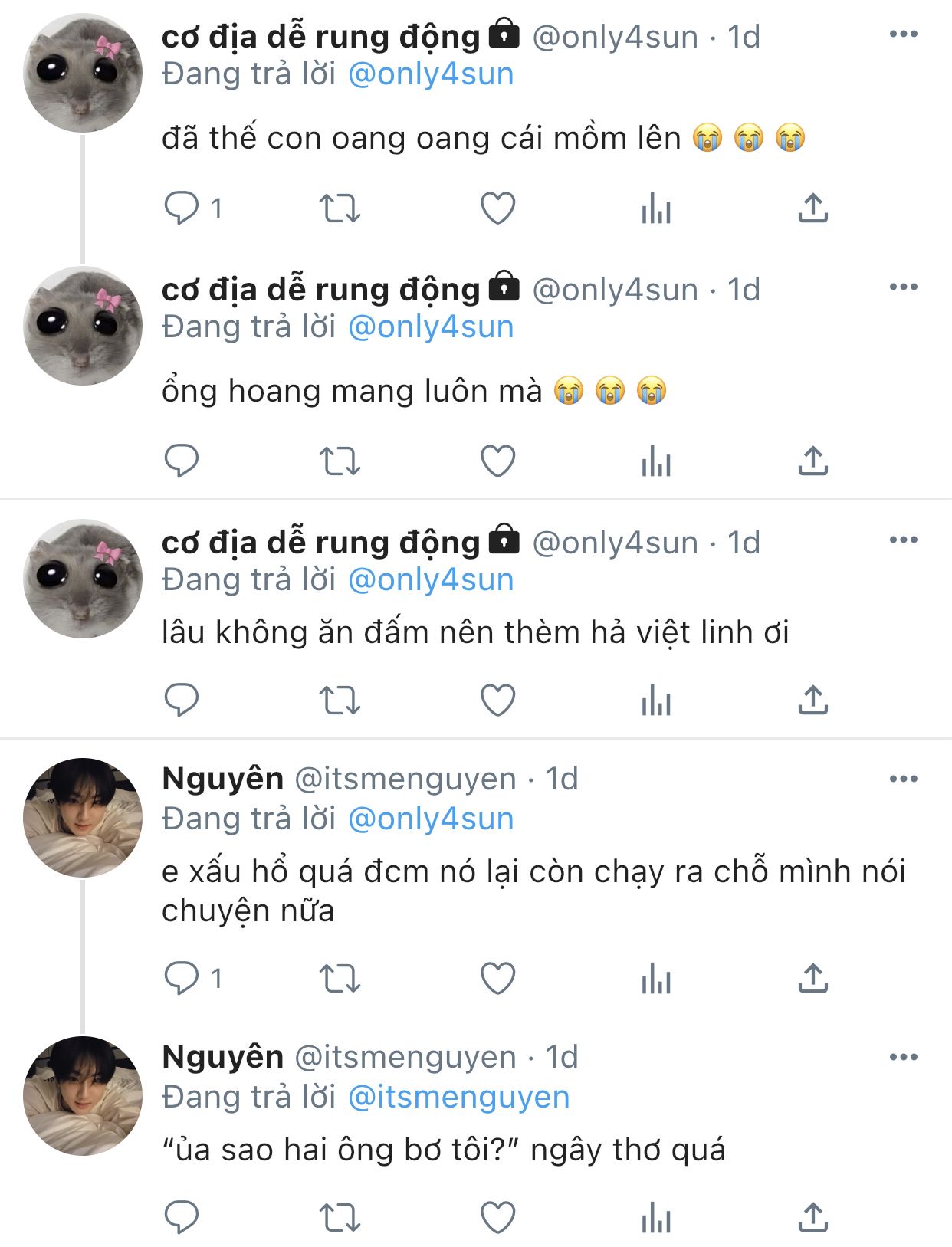The image size is (952, 1247).
Task: Reply to the "ủa sao hai ông bơ tôi" tweet
Action: point(182,1217)
